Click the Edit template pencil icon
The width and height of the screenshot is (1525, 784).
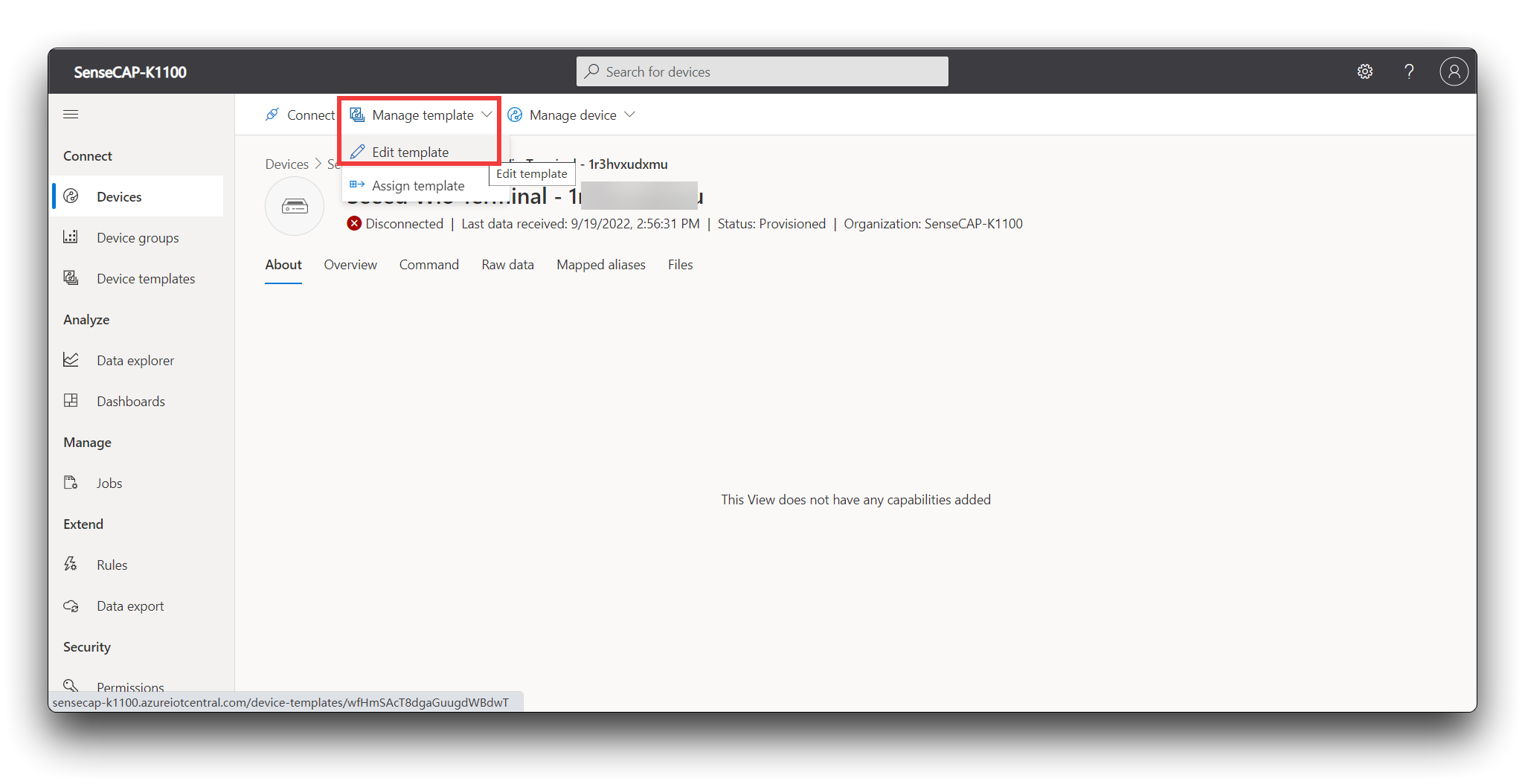[x=357, y=152]
